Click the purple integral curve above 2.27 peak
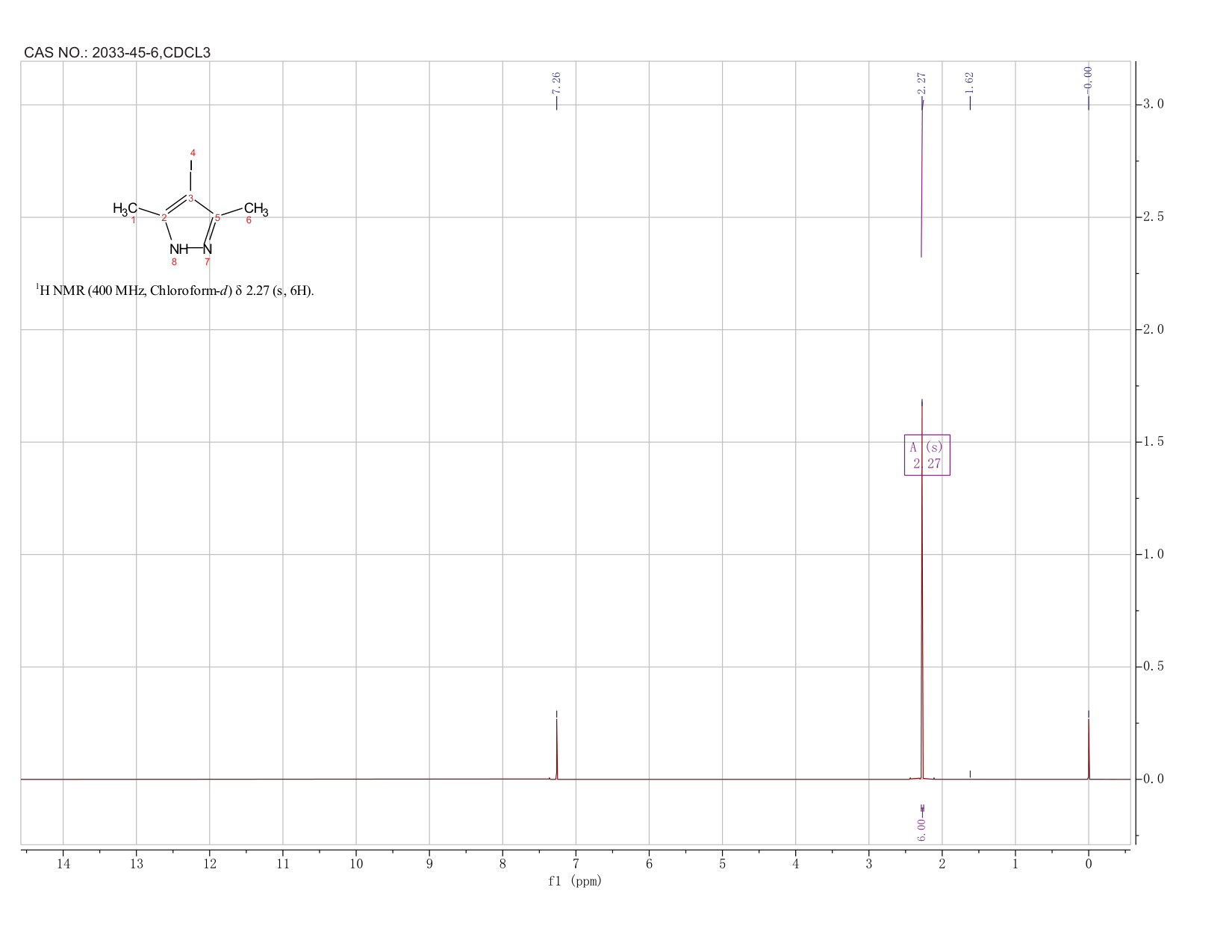This screenshot has height=952, width=1232. click(x=921, y=179)
